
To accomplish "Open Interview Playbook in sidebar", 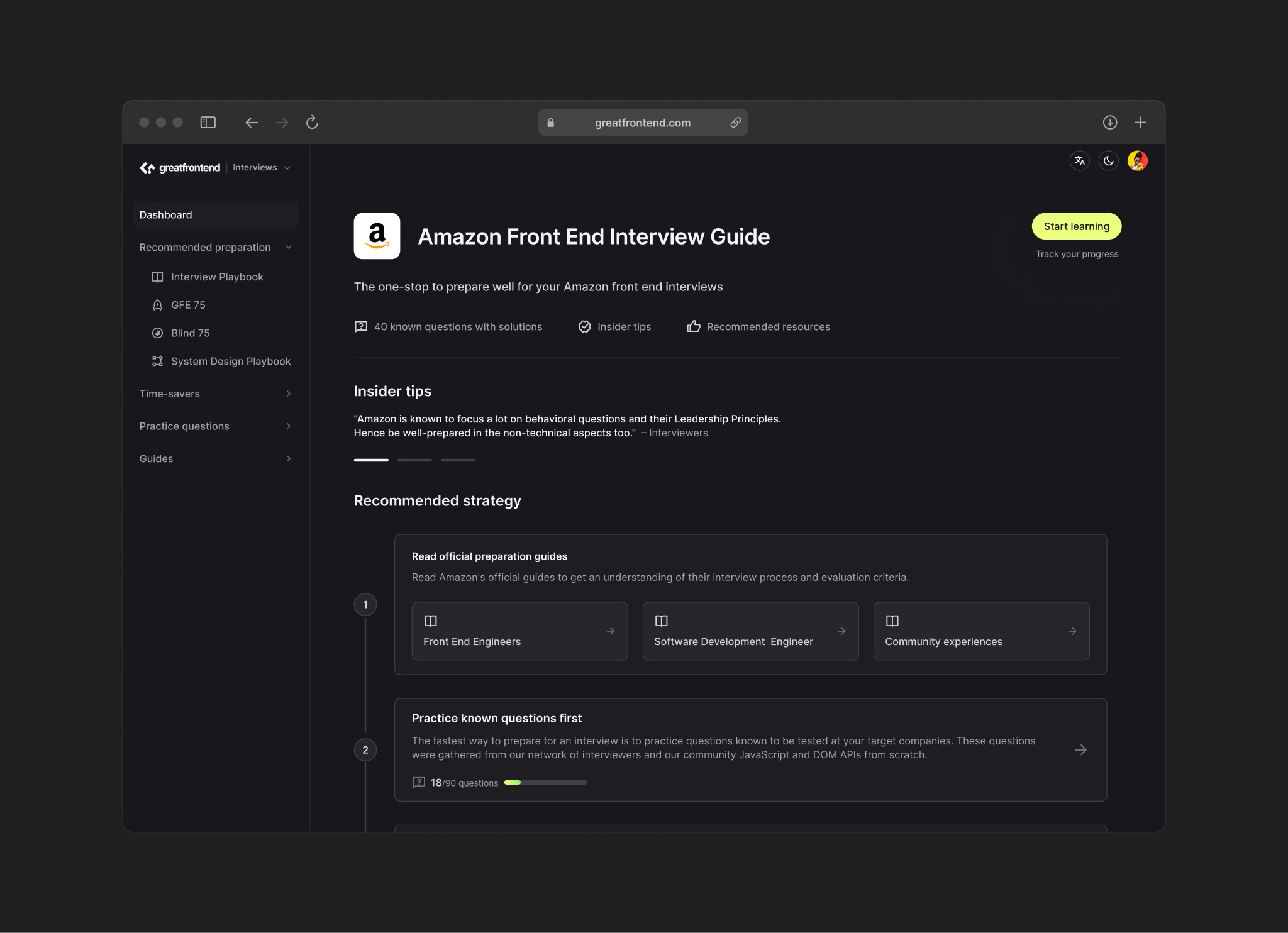I will pyautogui.click(x=216, y=277).
